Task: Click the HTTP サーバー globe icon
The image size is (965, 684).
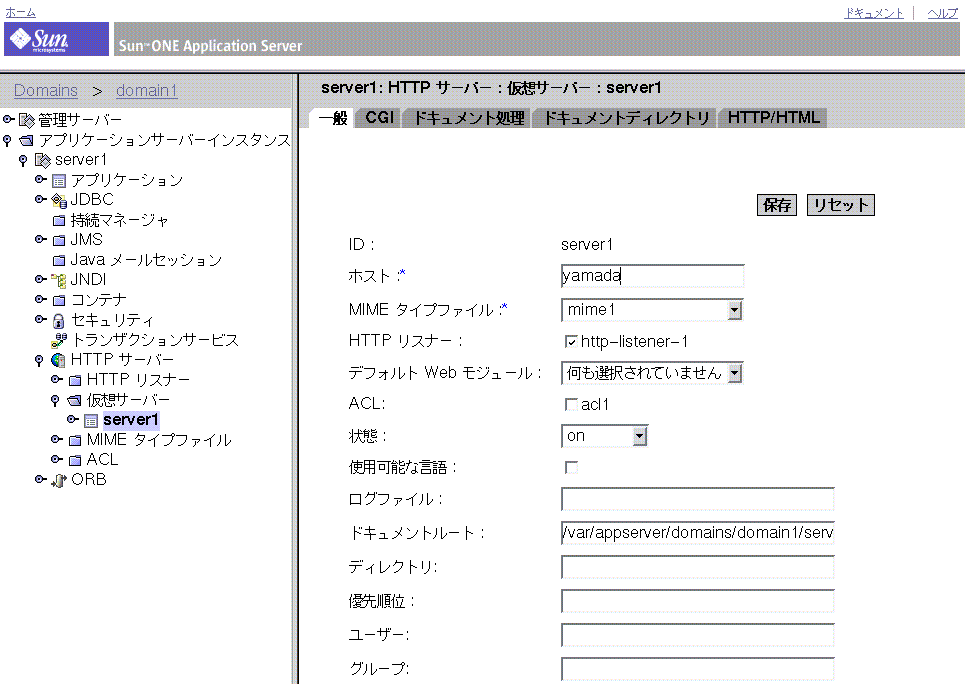Action: tap(58, 360)
